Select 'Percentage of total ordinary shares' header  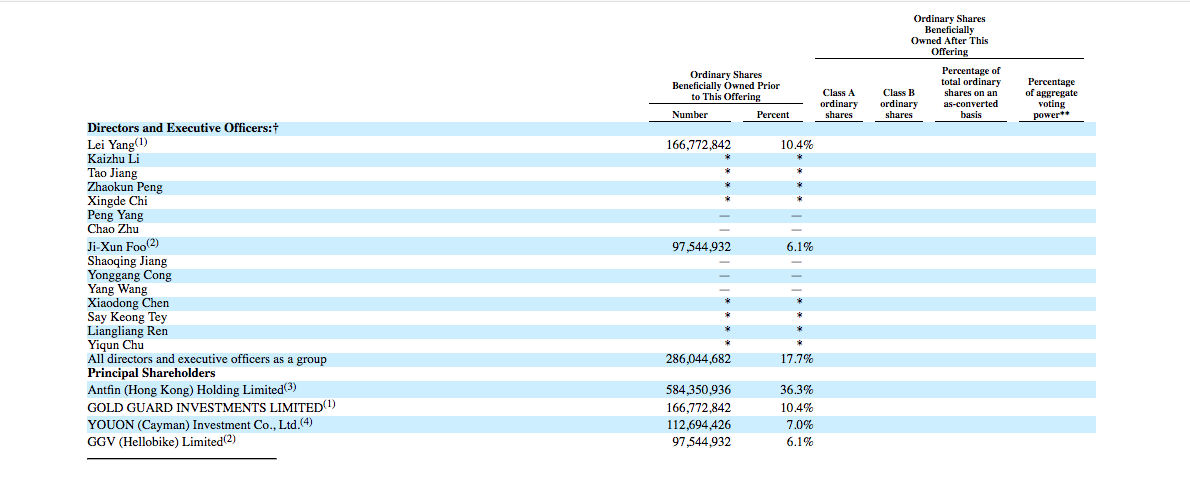pos(971,93)
